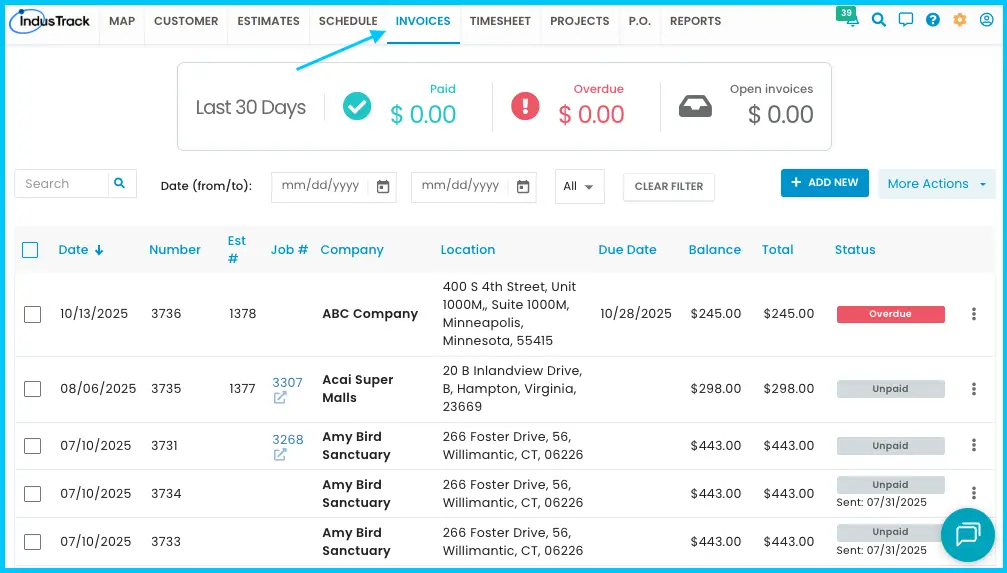The image size is (1007, 573).
Task: Open the PROJECTS tab
Action: pos(580,21)
